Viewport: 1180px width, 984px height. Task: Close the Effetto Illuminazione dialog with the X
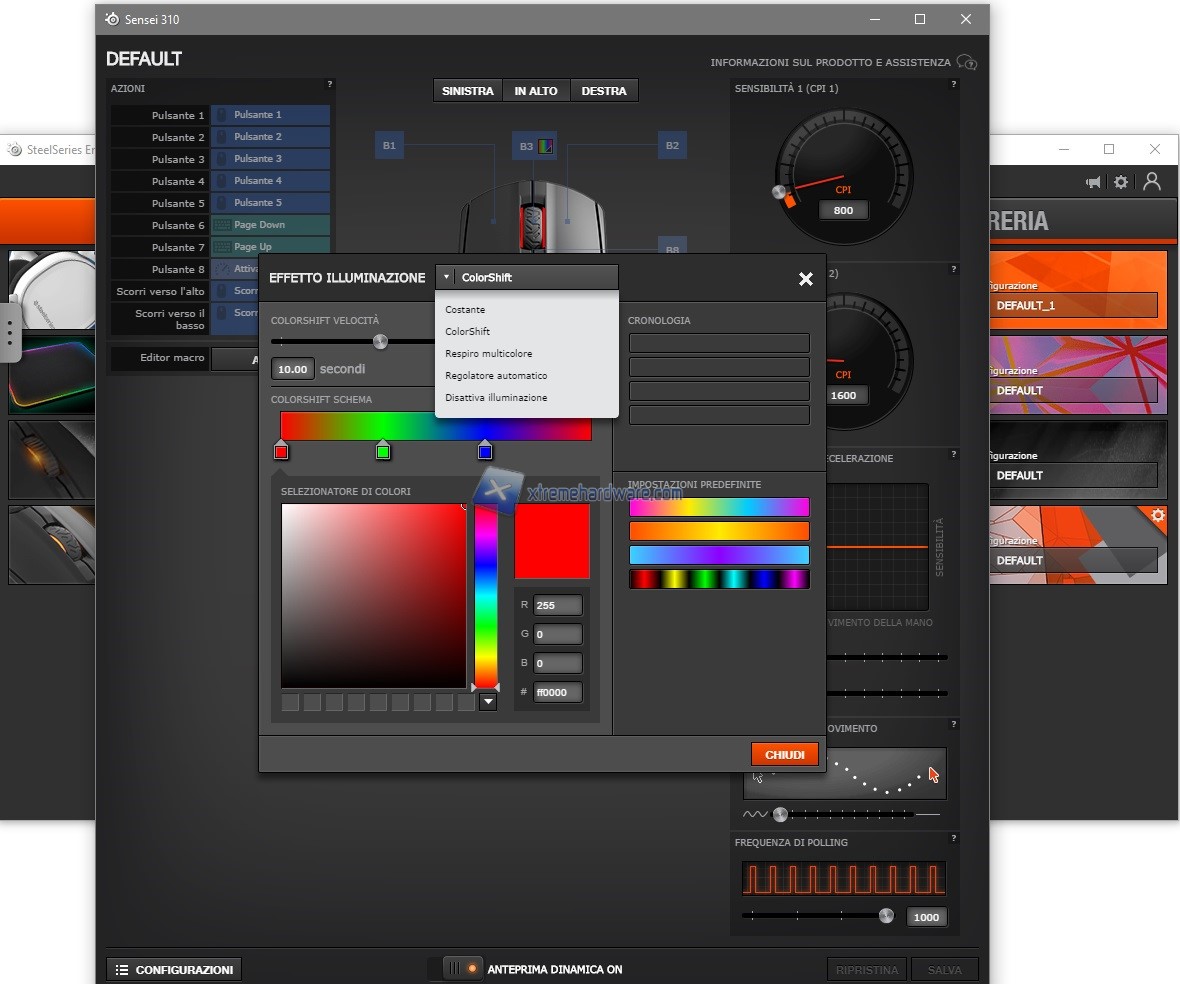[x=805, y=279]
